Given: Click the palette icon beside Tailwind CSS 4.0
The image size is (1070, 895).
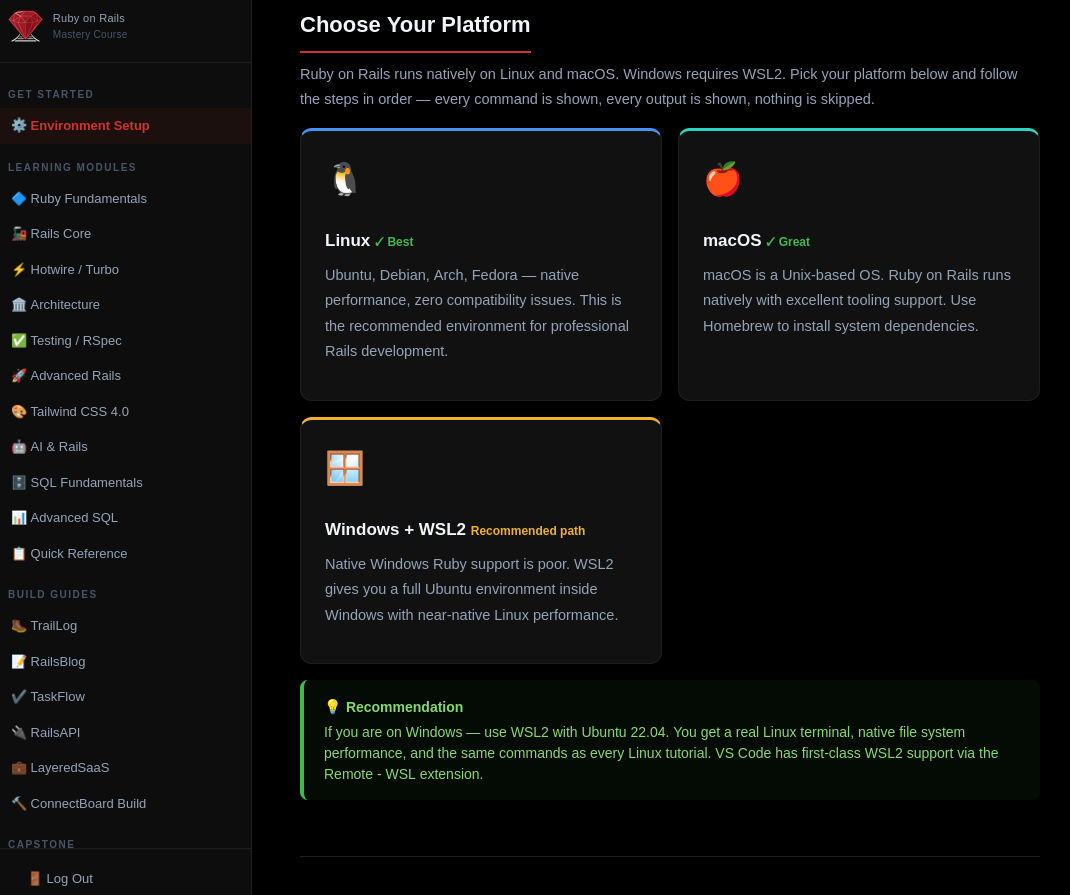Looking at the screenshot, I should tap(19, 411).
